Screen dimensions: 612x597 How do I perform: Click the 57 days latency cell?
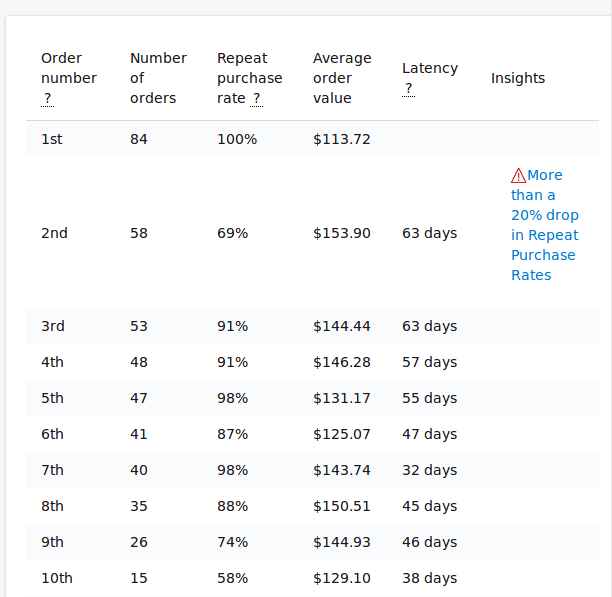pyautogui.click(x=429, y=362)
